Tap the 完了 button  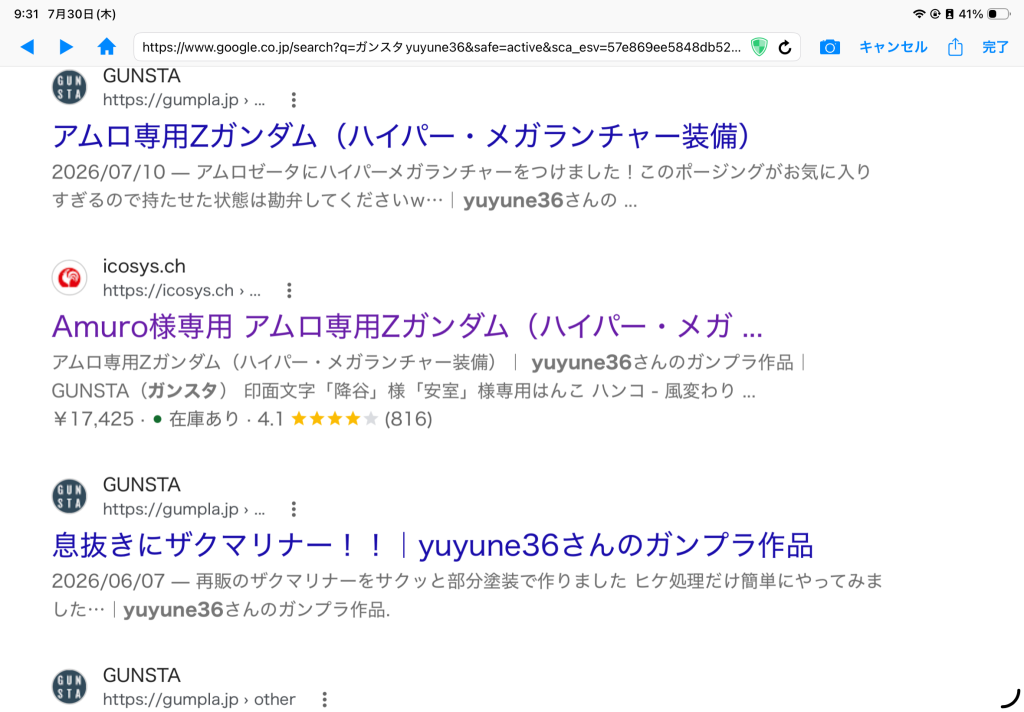tap(995, 47)
